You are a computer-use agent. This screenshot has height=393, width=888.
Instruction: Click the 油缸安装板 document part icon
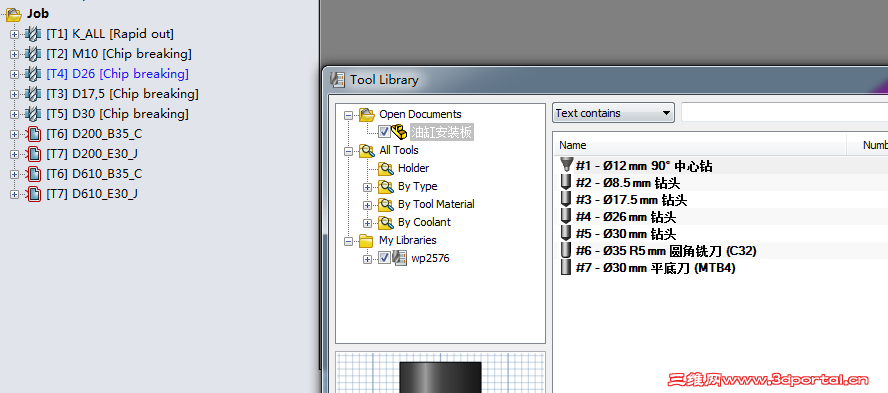coord(399,132)
